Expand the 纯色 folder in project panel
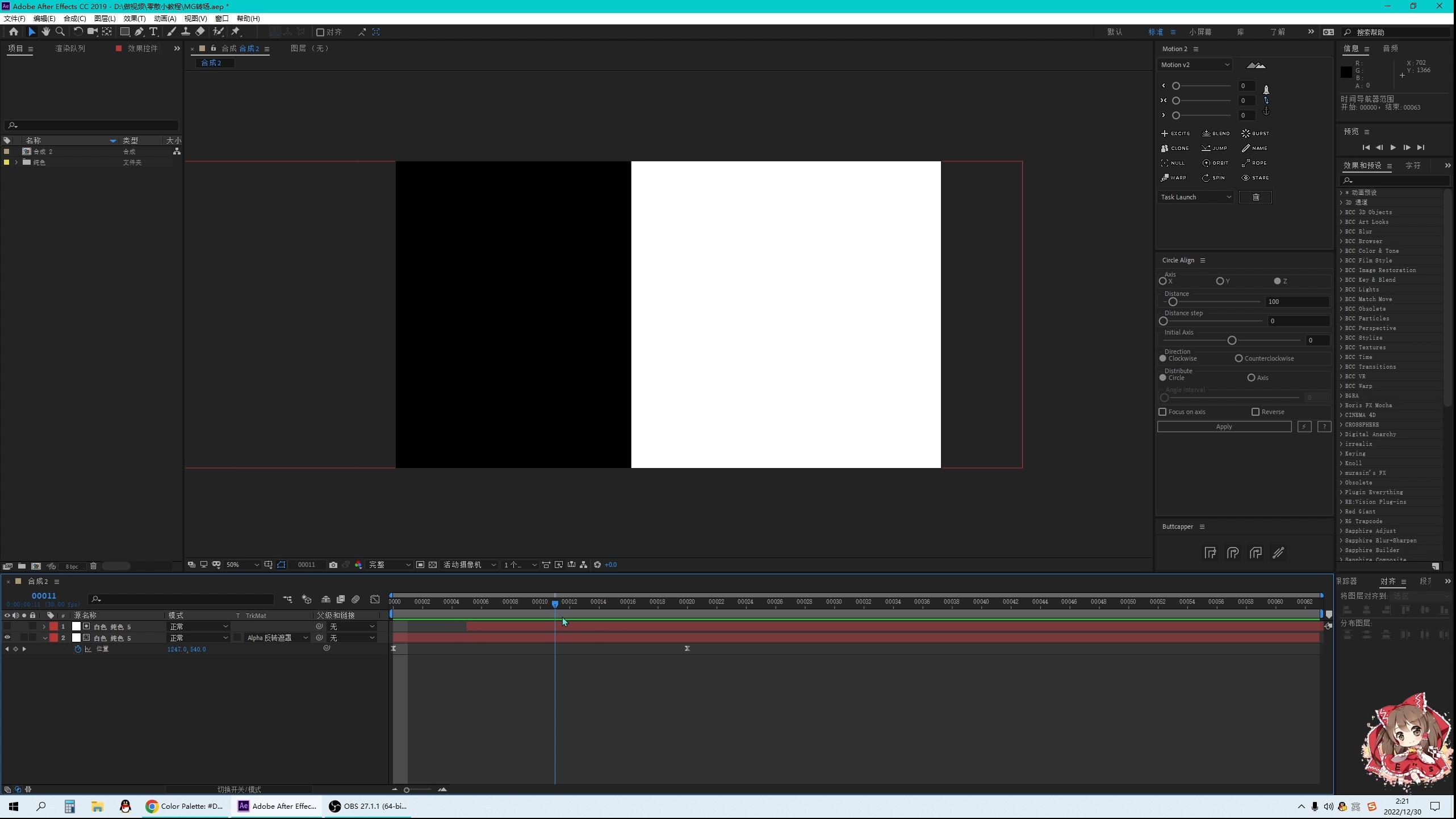The height and width of the screenshot is (819, 1456). [x=16, y=162]
